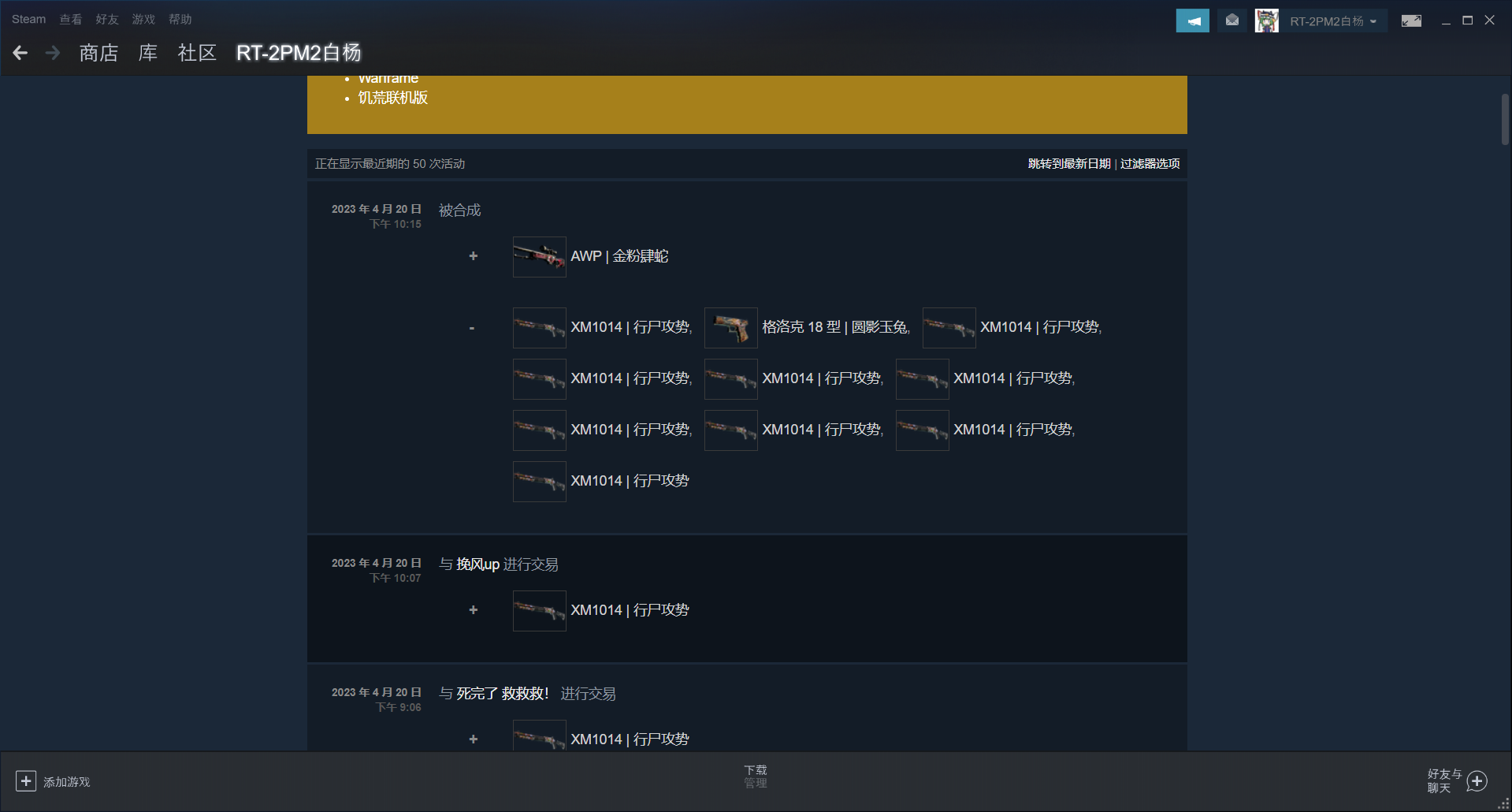Click 跳转到最新日期 link

coord(1069,163)
